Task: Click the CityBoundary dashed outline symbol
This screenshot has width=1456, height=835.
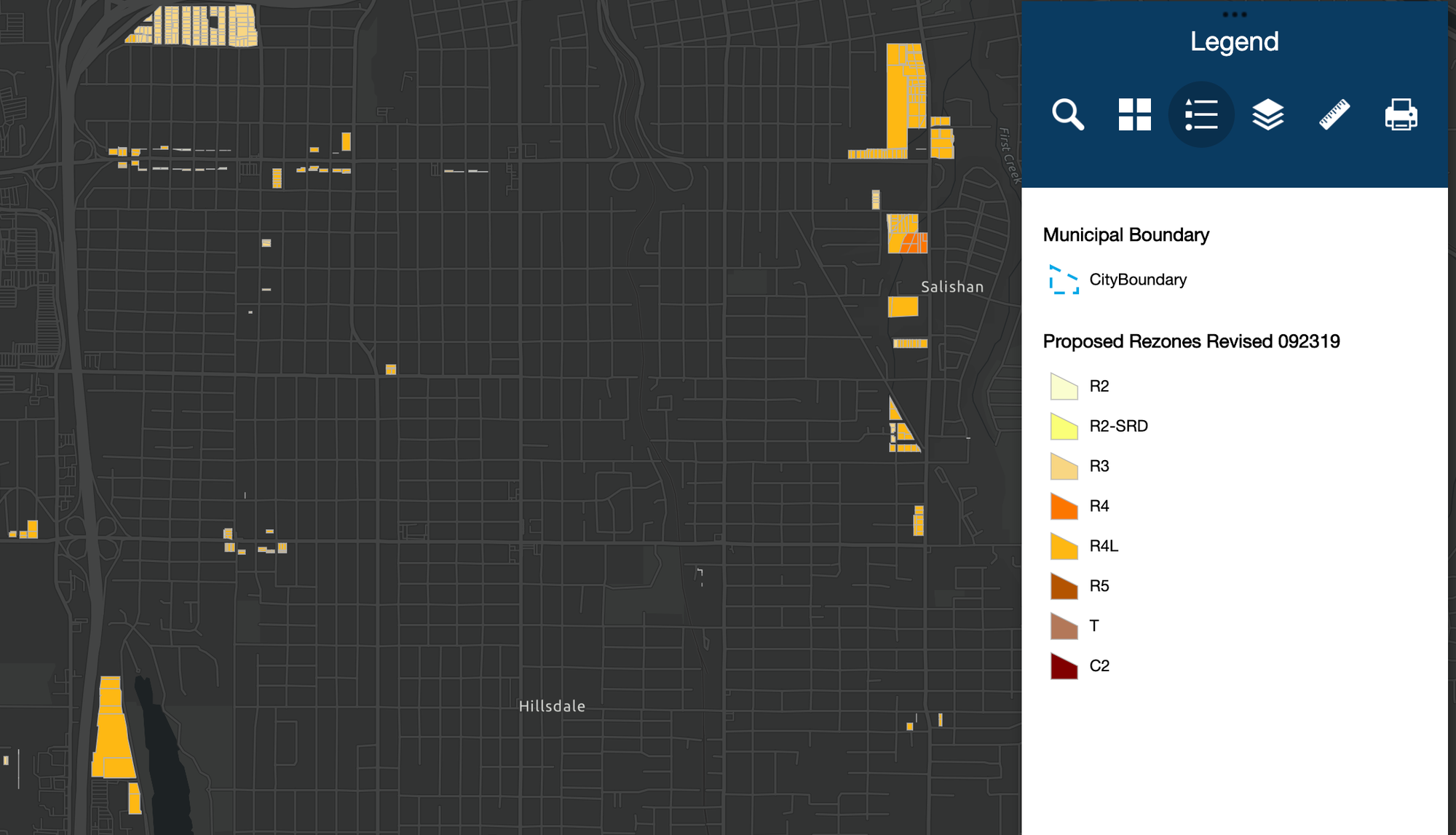Action: [x=1064, y=280]
